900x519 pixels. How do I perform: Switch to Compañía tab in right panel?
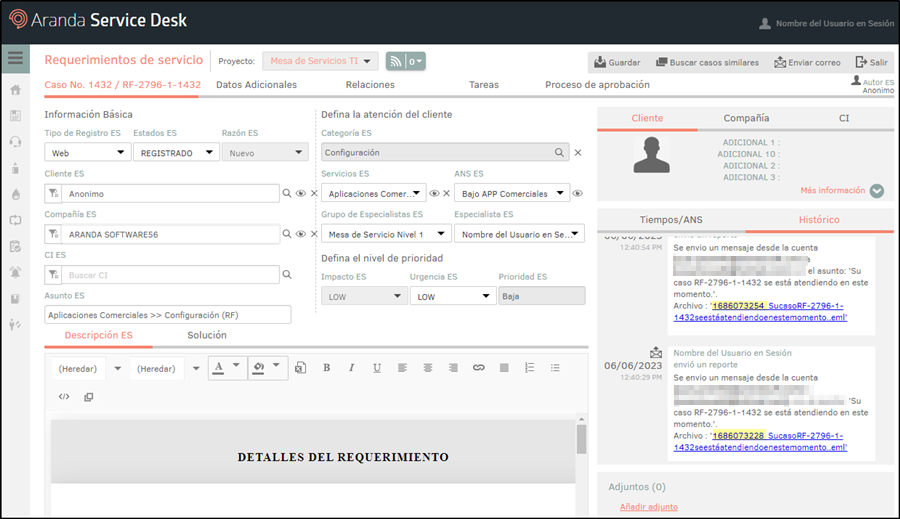[746, 118]
